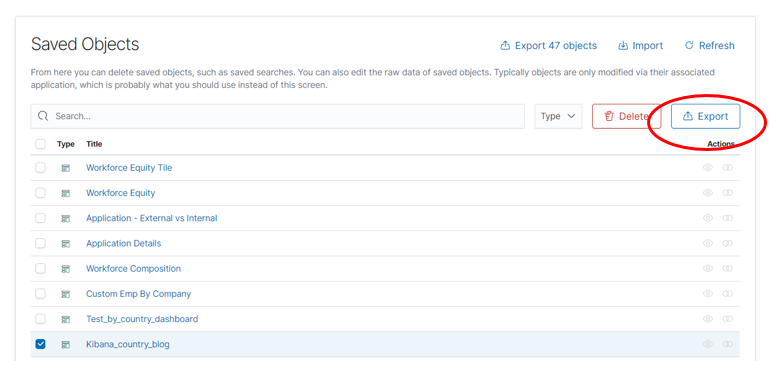Check the Workforce Composition checkbox
The height and width of the screenshot is (372, 776).
click(40, 269)
